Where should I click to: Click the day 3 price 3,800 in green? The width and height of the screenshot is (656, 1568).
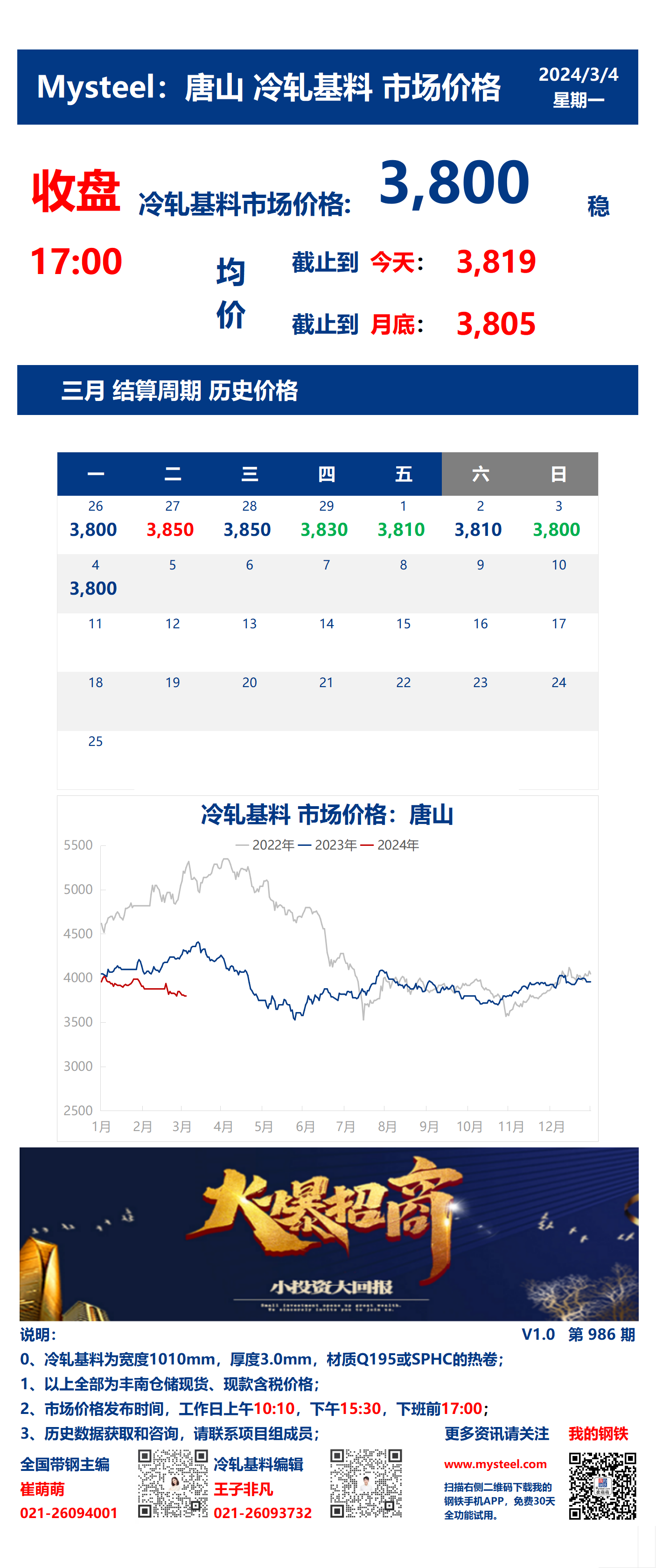tap(556, 529)
